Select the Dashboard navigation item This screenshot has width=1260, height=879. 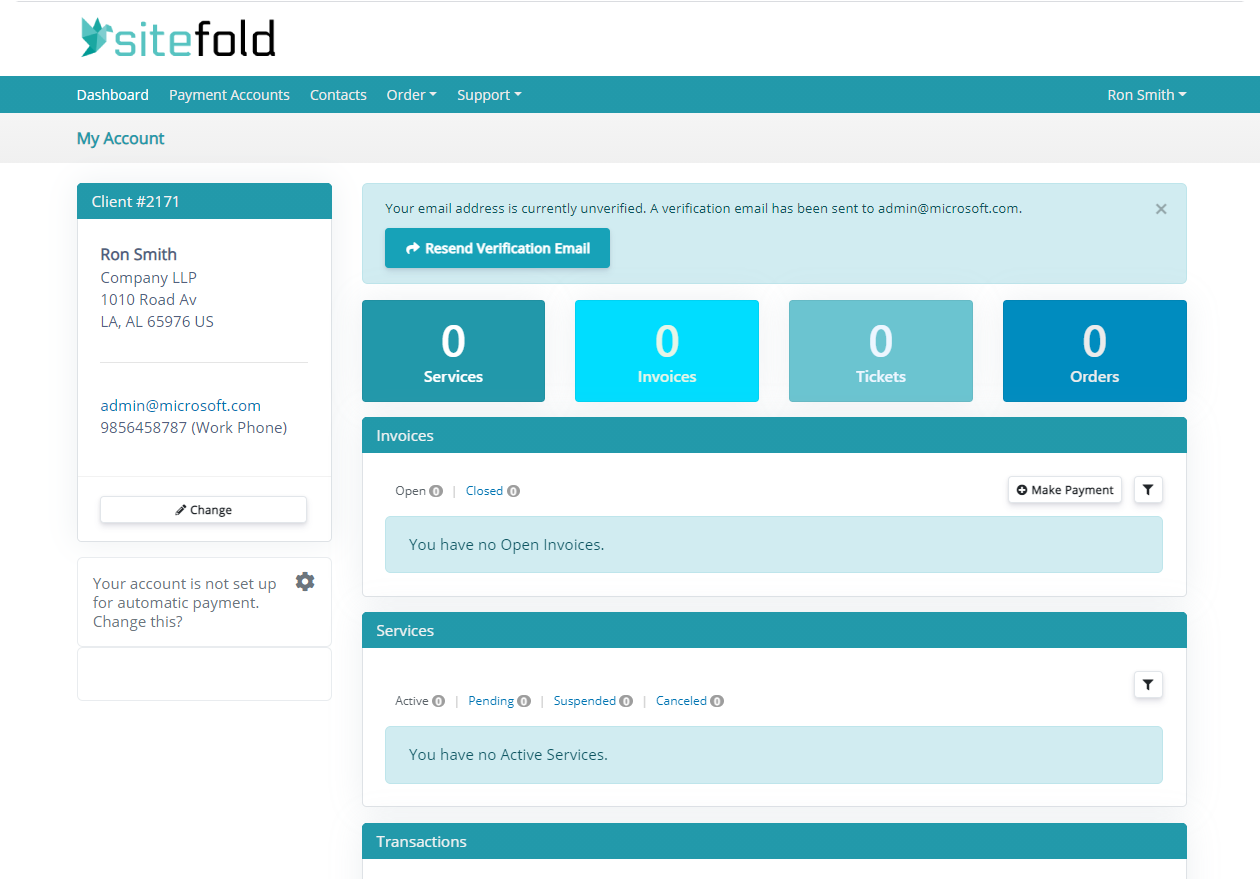[x=112, y=95]
